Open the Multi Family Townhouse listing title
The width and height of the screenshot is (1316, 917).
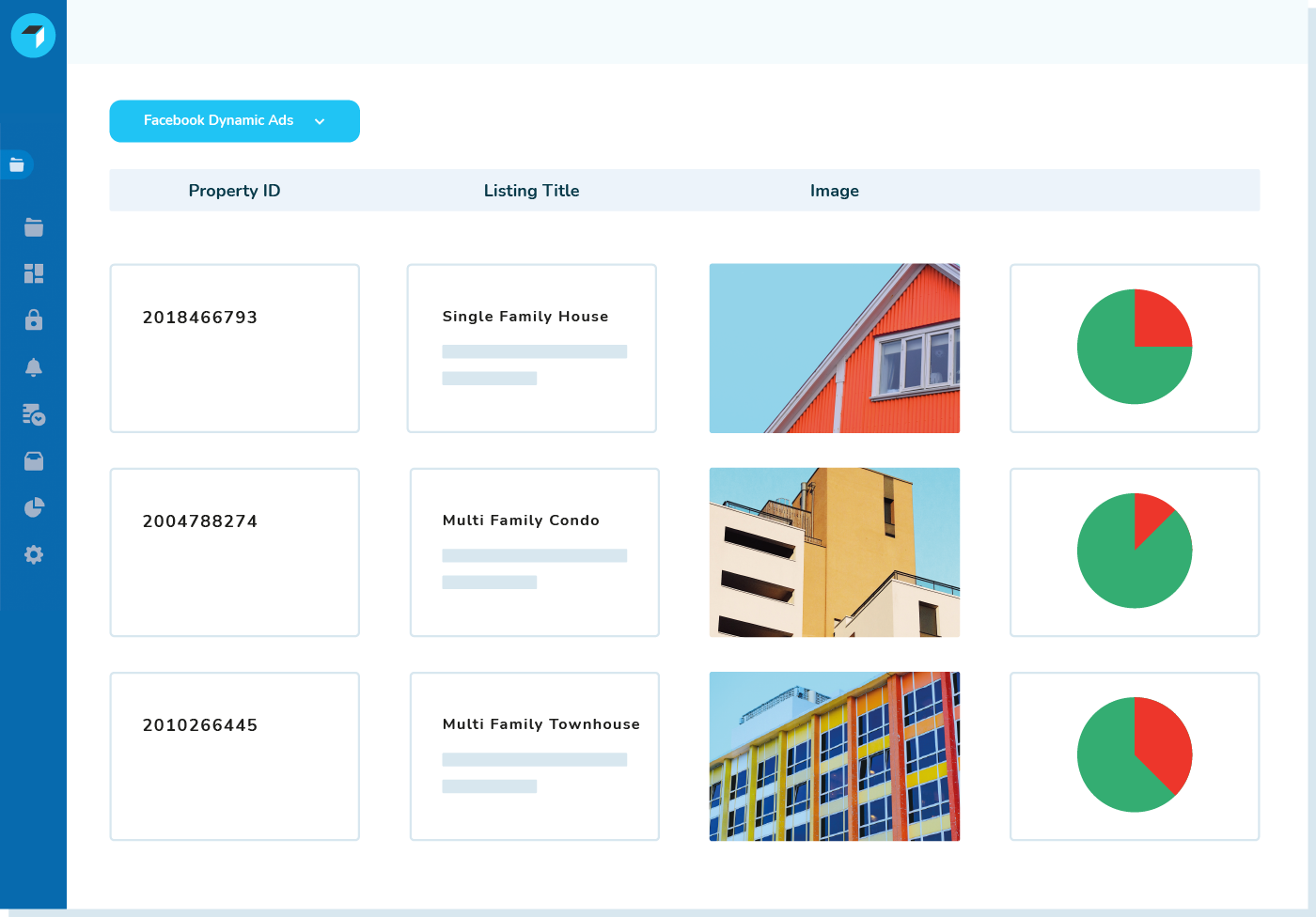541,724
